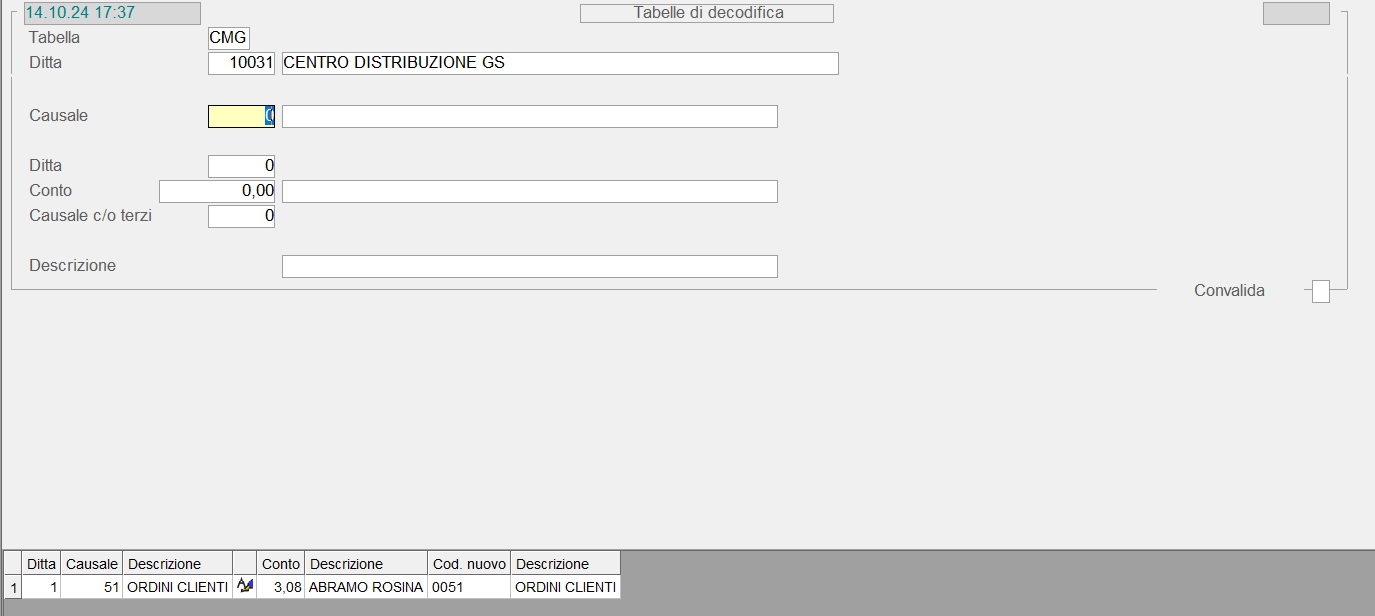Click the Tabella field showing CMG
The image size is (1375, 616).
click(x=228, y=38)
